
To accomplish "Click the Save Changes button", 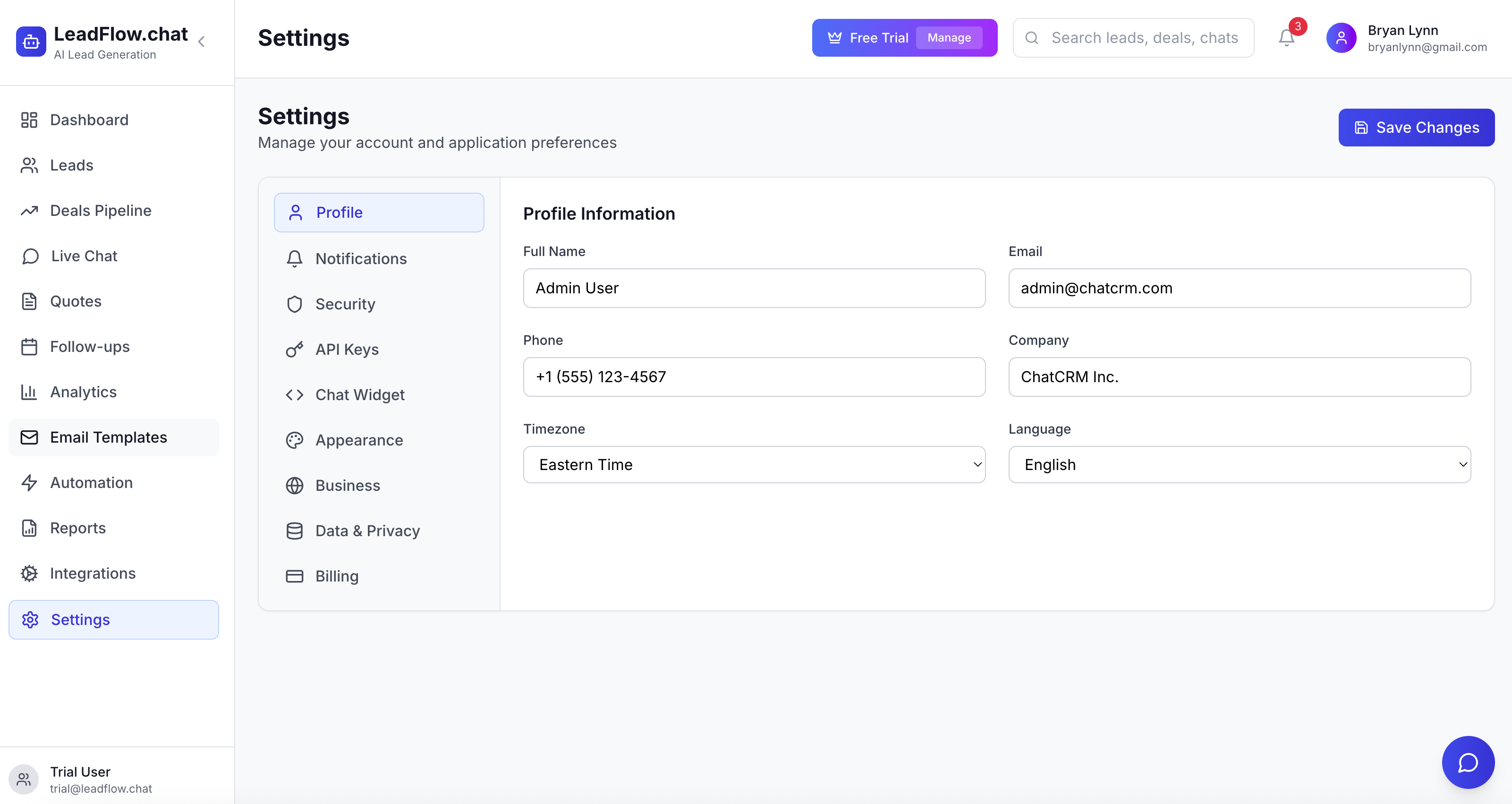I will (1416, 128).
